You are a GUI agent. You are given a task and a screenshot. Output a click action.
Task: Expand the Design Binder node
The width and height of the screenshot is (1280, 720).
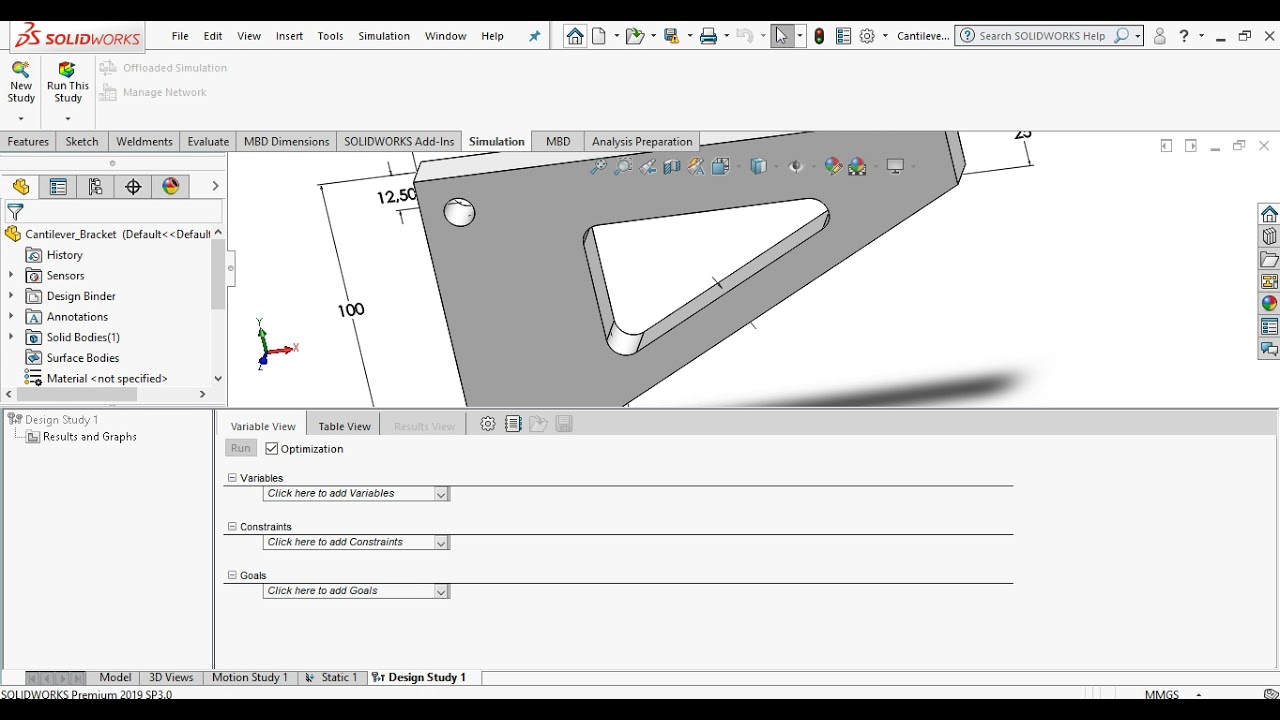[x=11, y=296]
